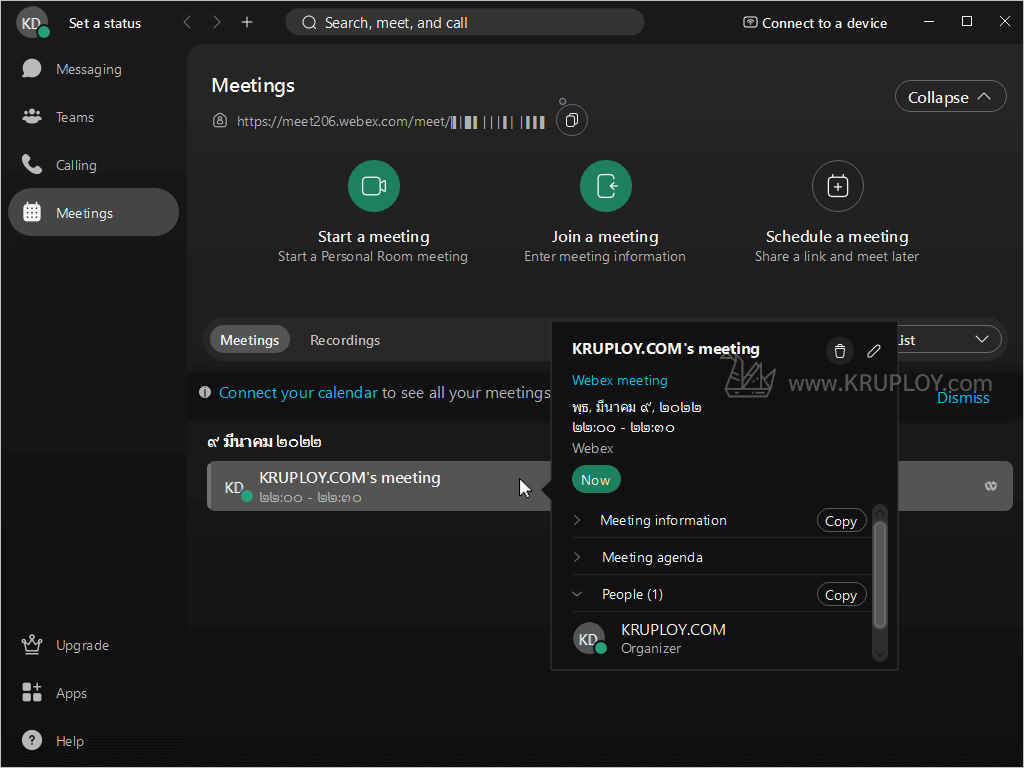Collapse the Meetings header panel
Image resolution: width=1024 pixels, height=768 pixels.
950,97
